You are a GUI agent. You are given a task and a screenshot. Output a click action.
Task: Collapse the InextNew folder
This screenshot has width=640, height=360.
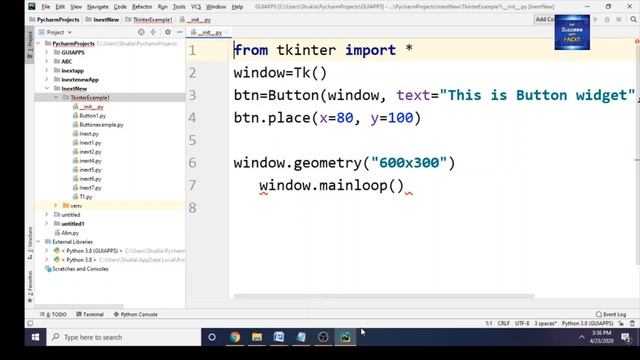47,88
